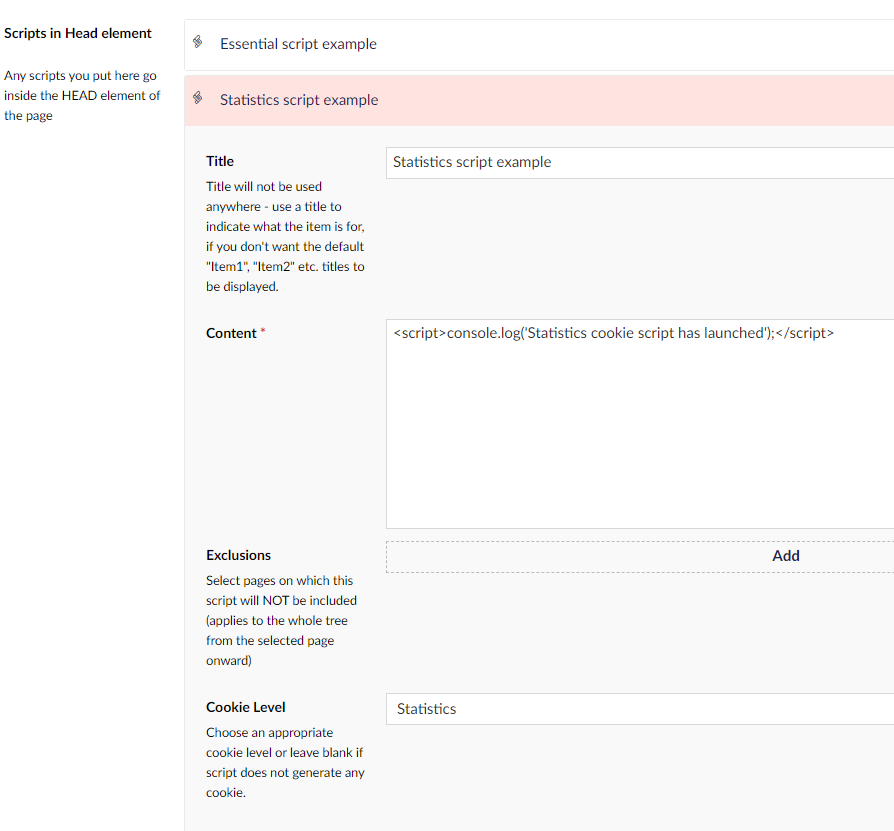
Task: Open the Cookie Level dropdown showing Statistics
Action: point(638,709)
